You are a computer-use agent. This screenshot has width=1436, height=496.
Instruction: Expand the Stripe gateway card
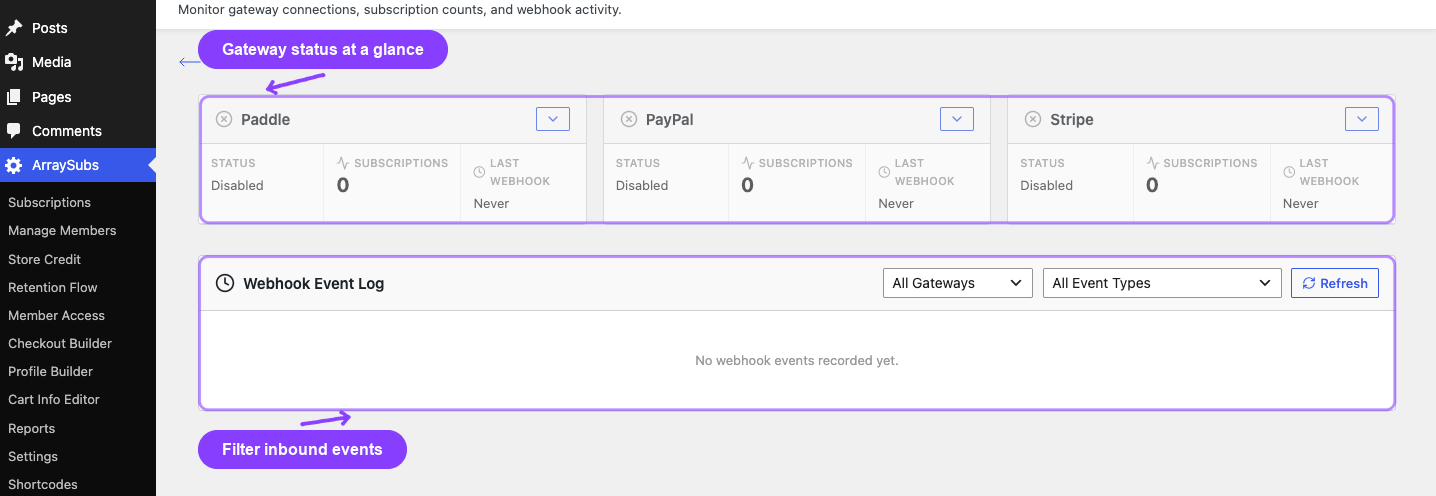[1362, 119]
